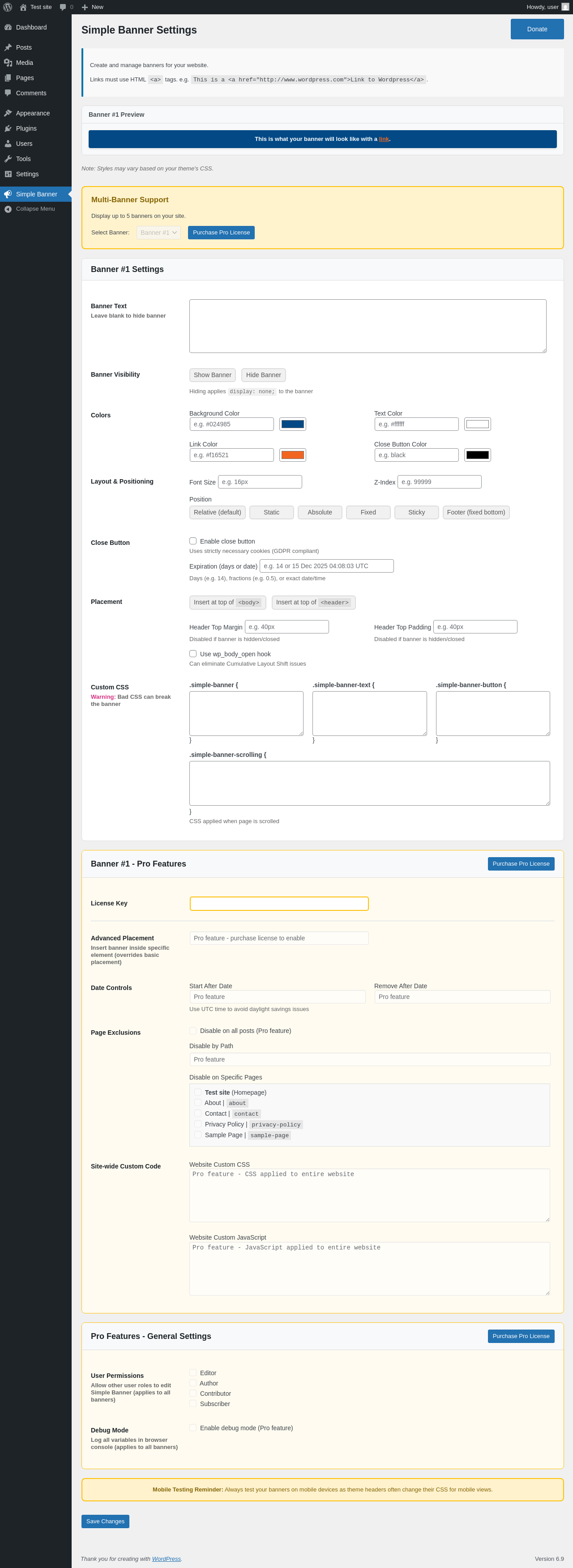Open the Dashboard icon in sidebar
Viewport: 573px width, 1568px height.
[x=8, y=27]
